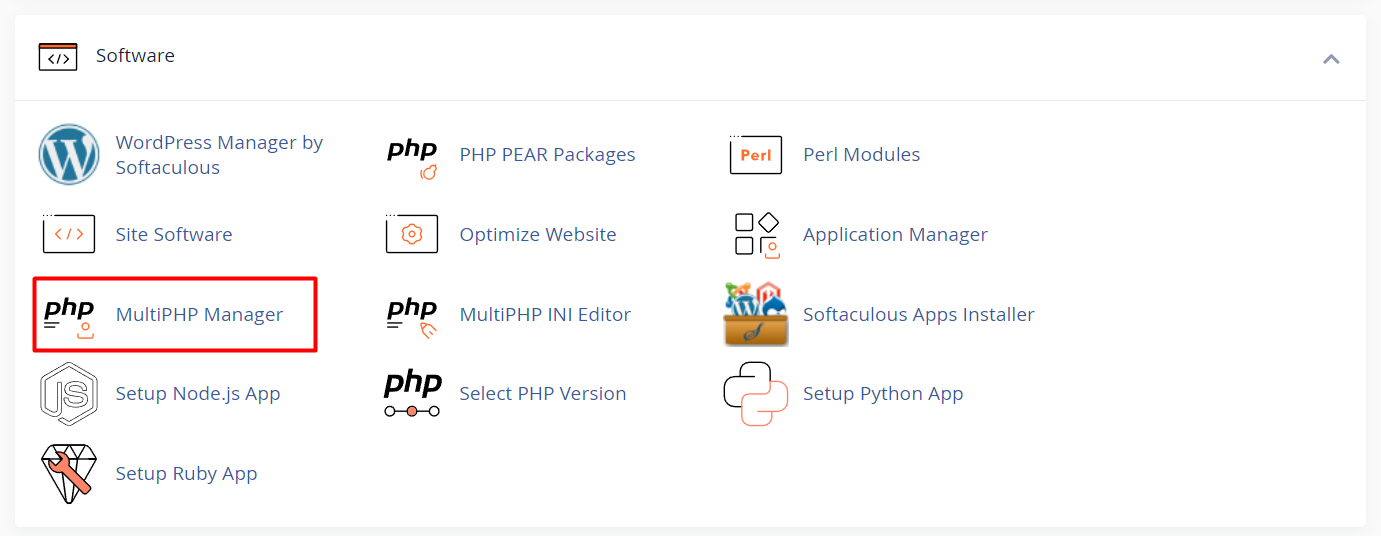Open Site Software link
1381x536 pixels.
coord(174,235)
